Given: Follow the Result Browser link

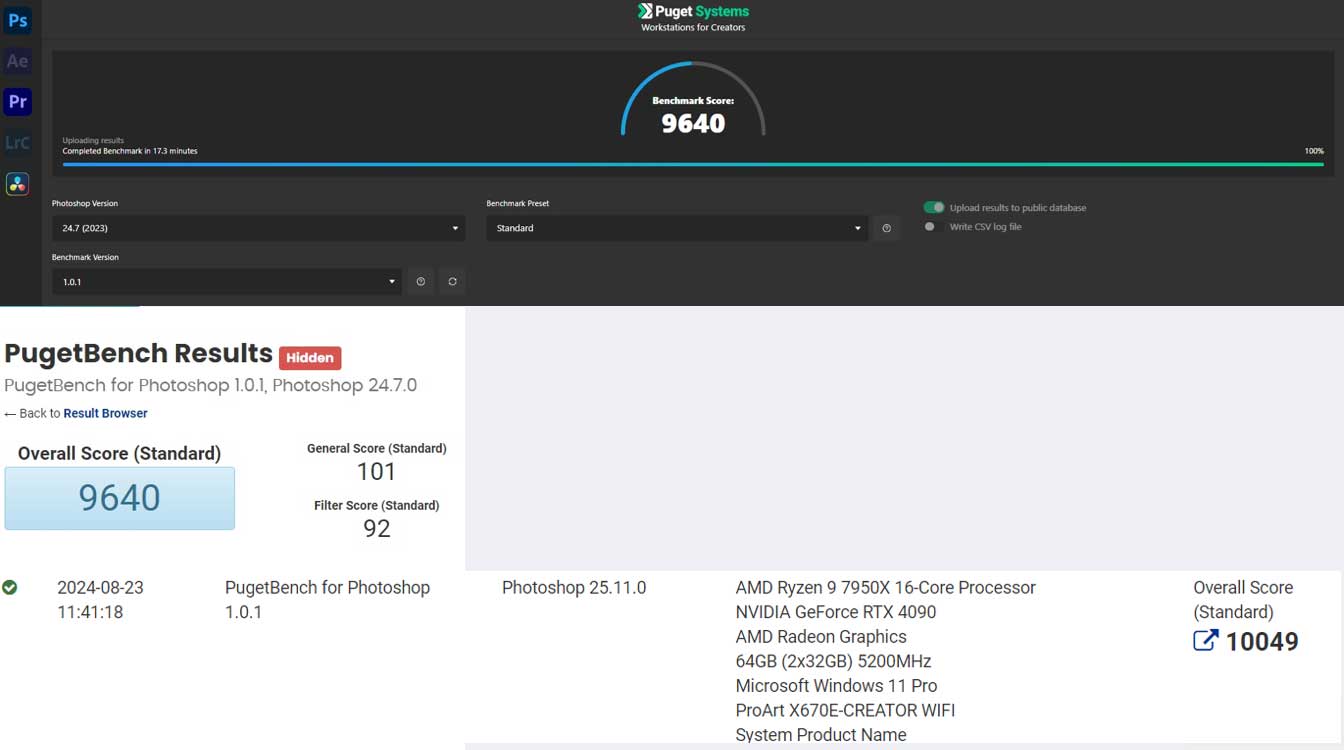Looking at the screenshot, I should click(105, 413).
